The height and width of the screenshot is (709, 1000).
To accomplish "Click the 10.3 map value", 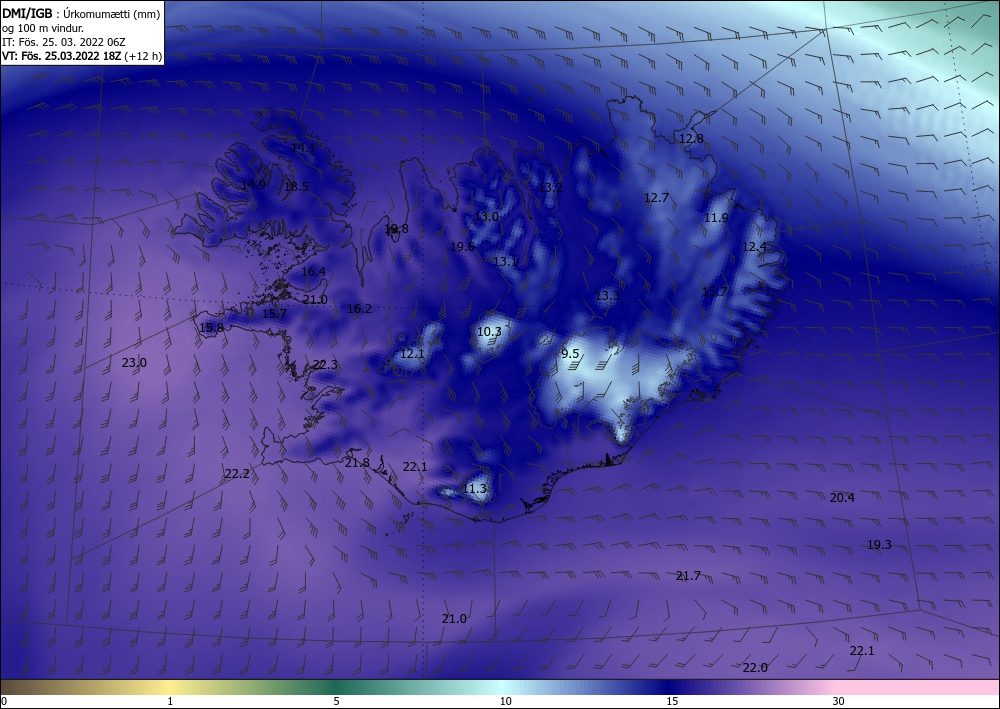I will click(x=489, y=332).
